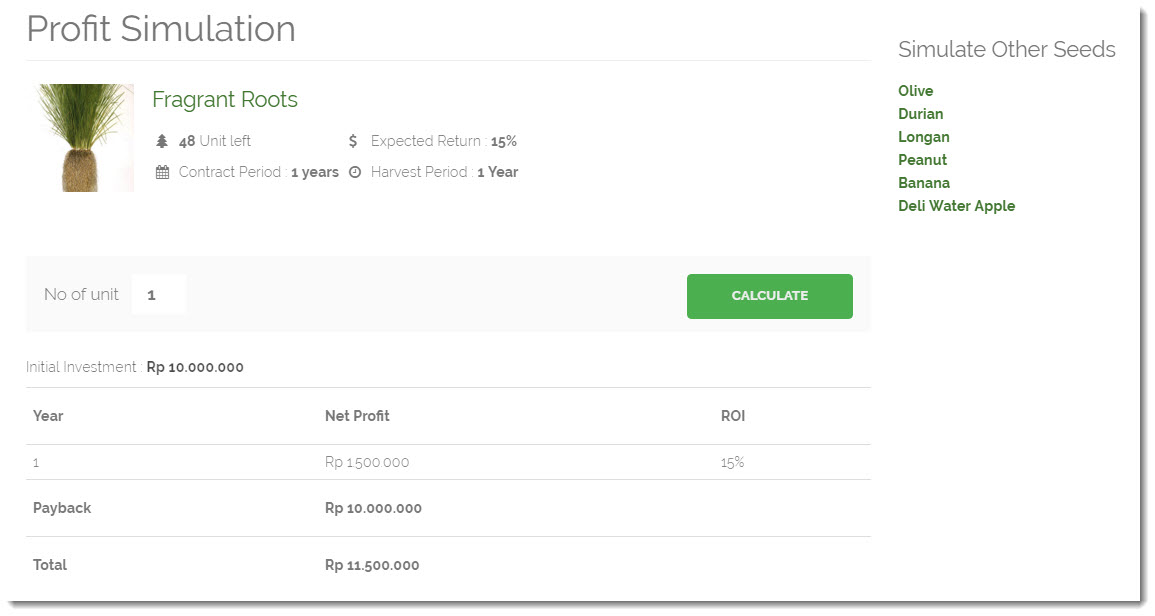
Task: Click the dollar icon beside Expected Return
Action: [x=353, y=141]
